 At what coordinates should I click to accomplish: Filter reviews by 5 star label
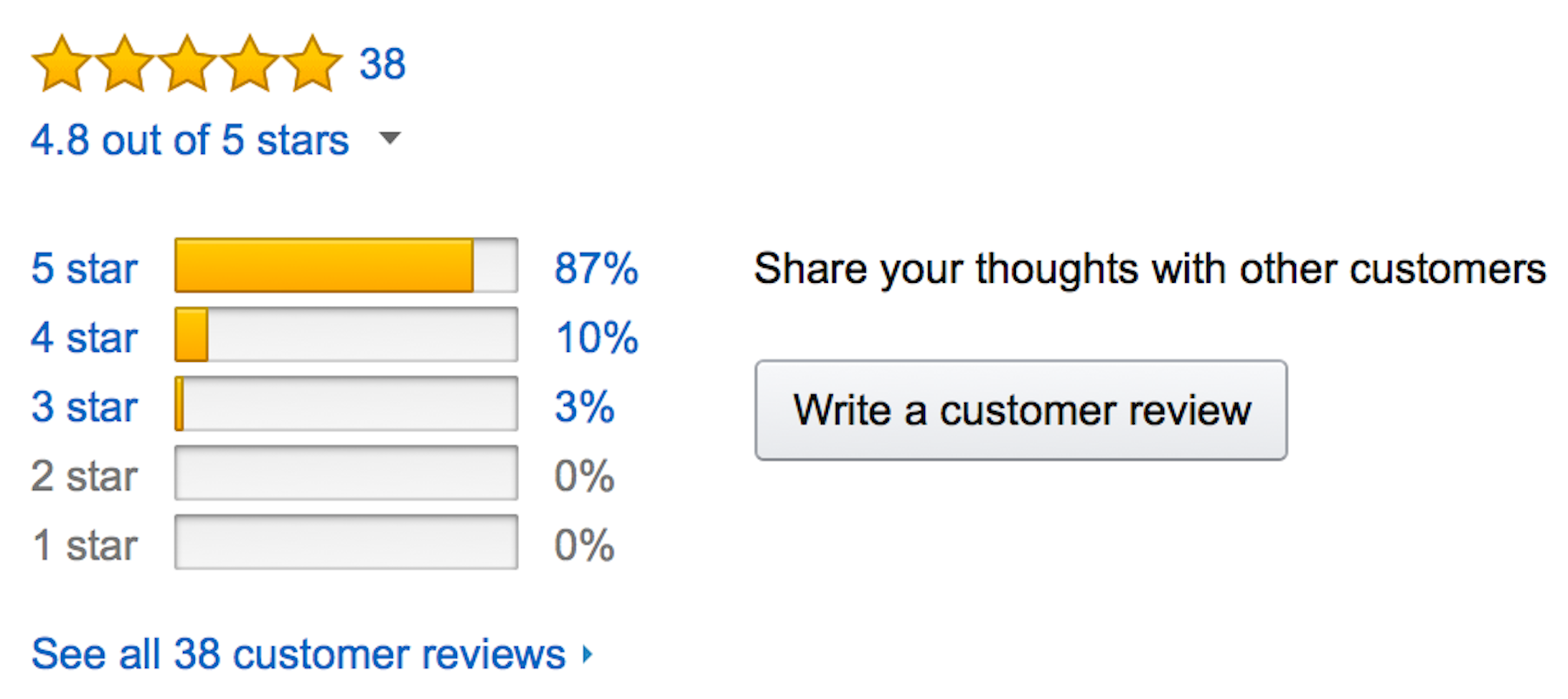(85, 268)
